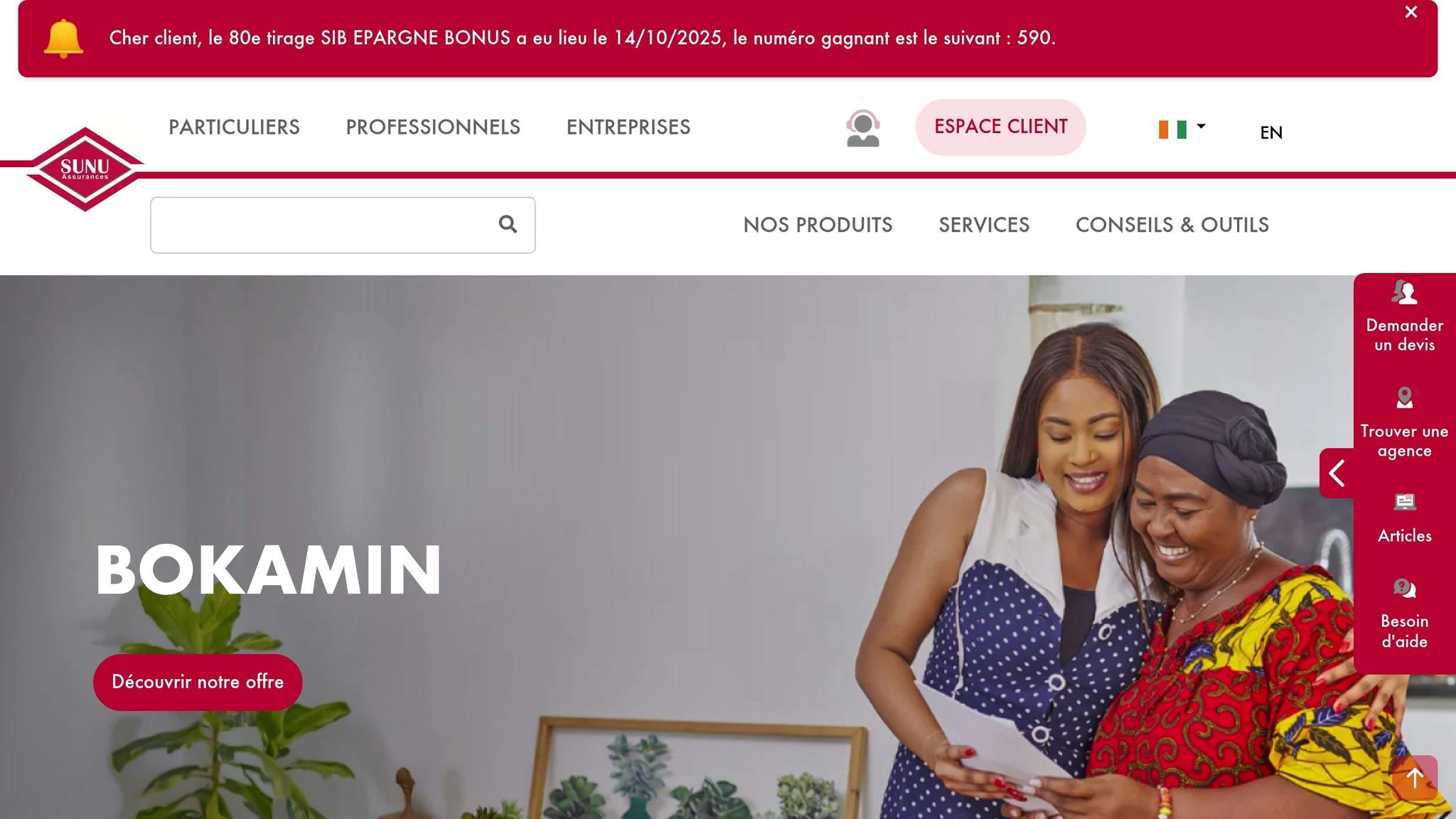Dismiss the red announcement banner
Screen dimensions: 1456x819
pyautogui.click(x=1411, y=12)
